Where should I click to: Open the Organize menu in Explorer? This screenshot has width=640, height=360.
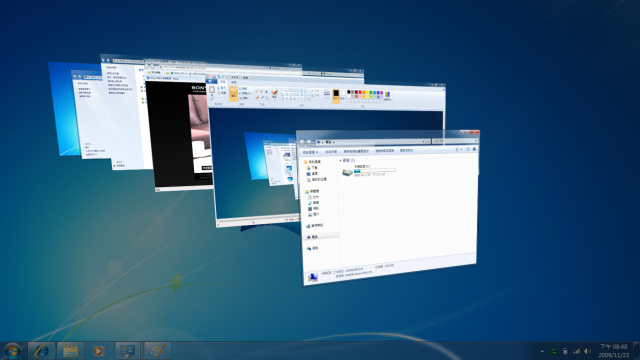click(310, 152)
